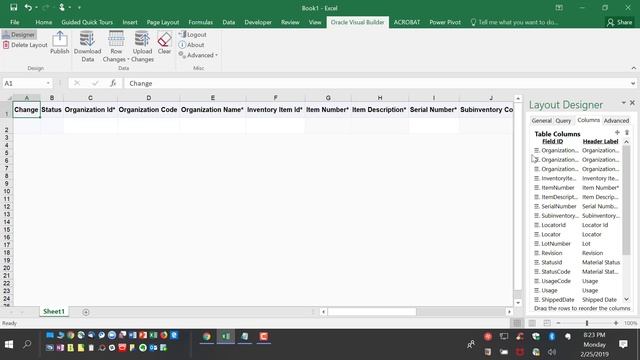The image size is (640, 360).
Task: Select the SerialNumber field row
Action: click(x=577, y=207)
